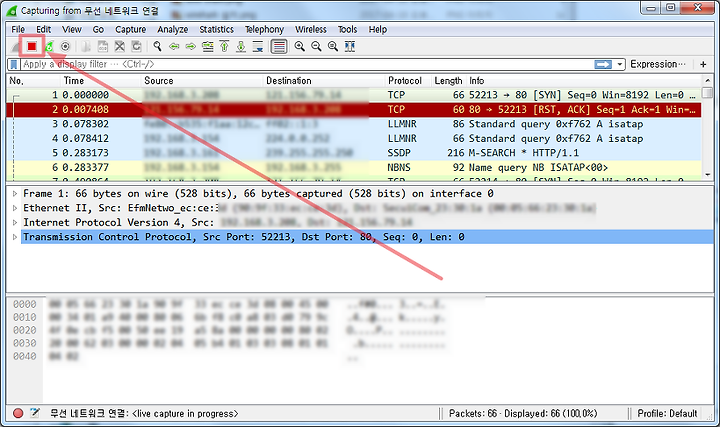Restart the current capture
The width and height of the screenshot is (720, 427).
coord(49,46)
